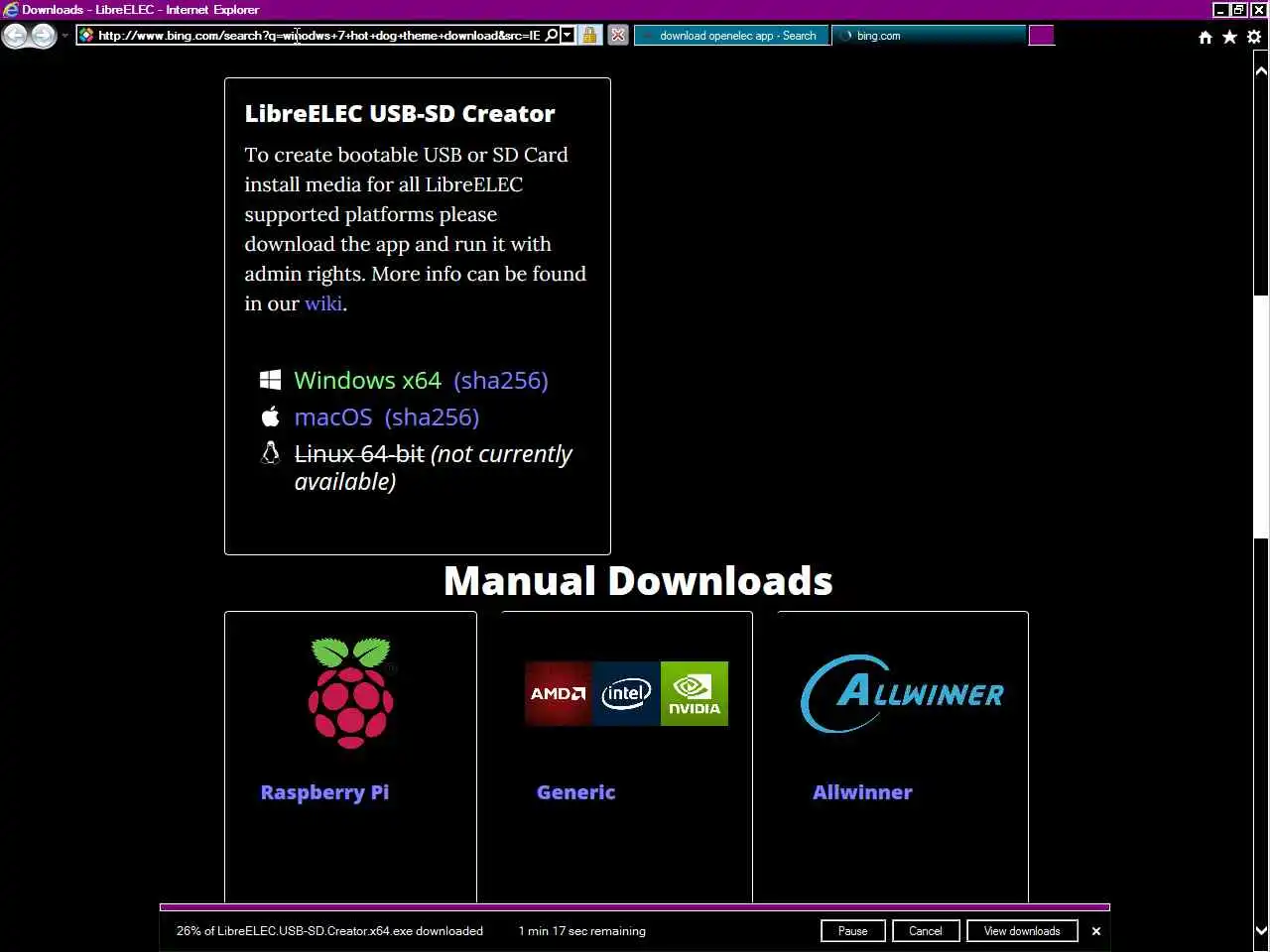Image resolution: width=1270 pixels, height=952 pixels.
Task: Click the Allwinner logo image
Action: click(x=902, y=693)
